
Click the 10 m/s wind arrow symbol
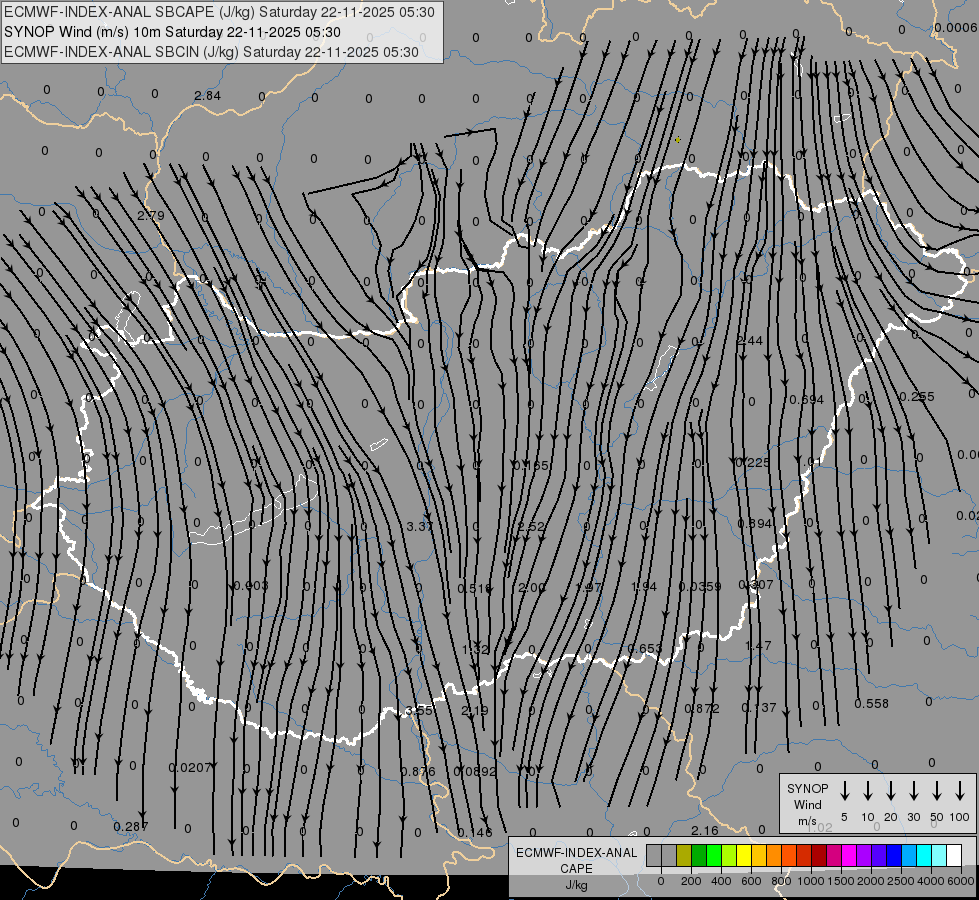(x=868, y=791)
